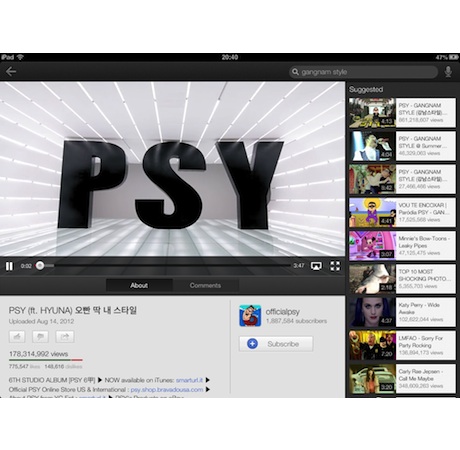Image resolution: width=460 pixels, height=450 pixels.
Task: Subscribe to officialpsy channel
Action: (276, 344)
